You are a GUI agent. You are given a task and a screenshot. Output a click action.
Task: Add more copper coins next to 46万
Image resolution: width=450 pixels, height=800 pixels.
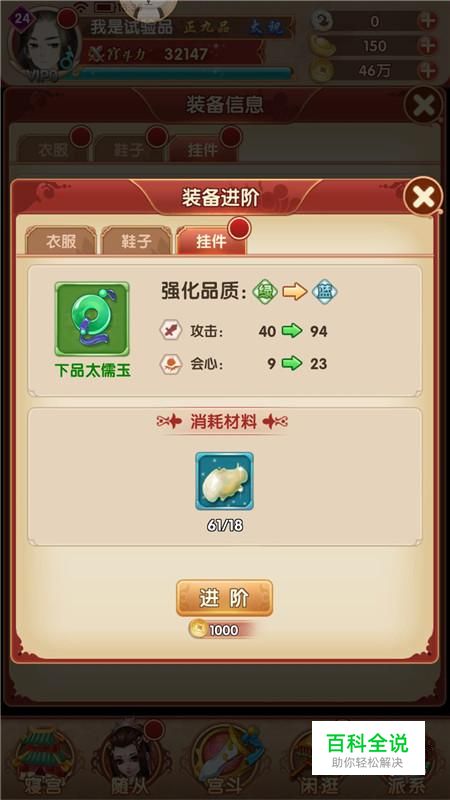[427, 69]
